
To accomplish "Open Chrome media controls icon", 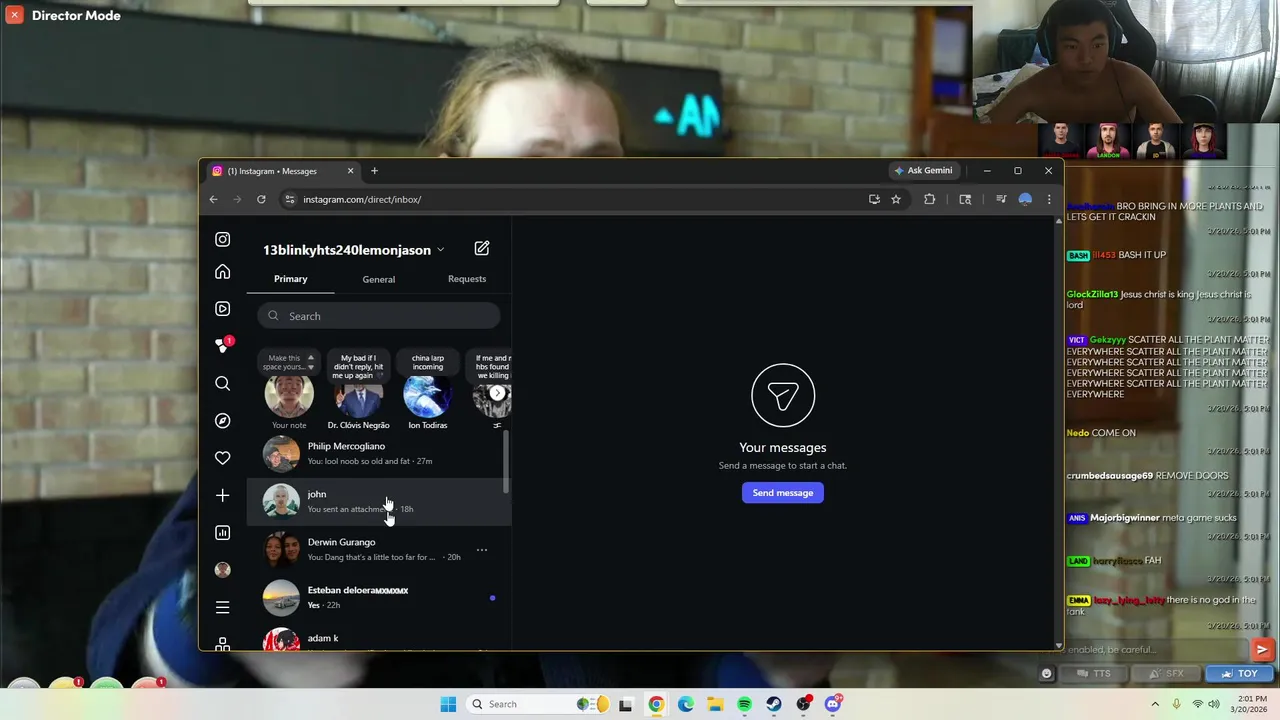I will pos(1000,199).
